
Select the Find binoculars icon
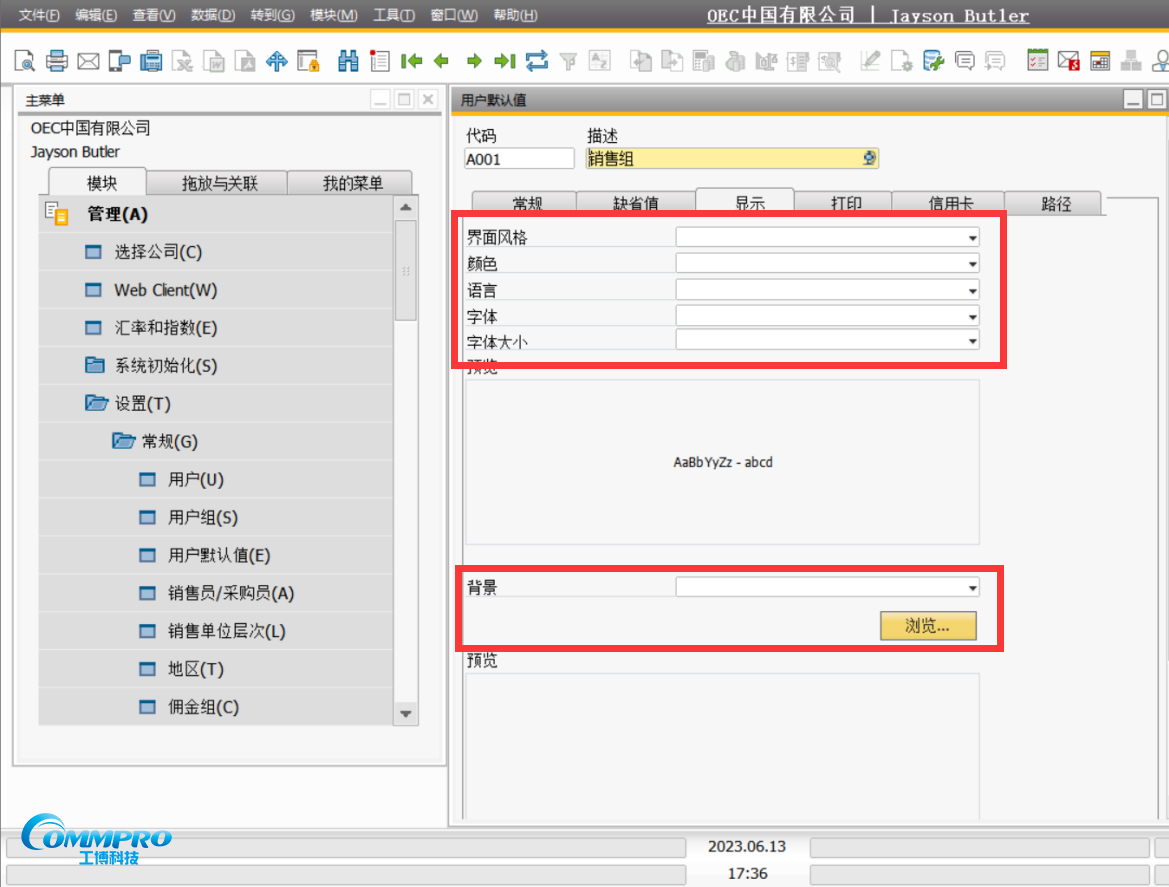point(349,61)
